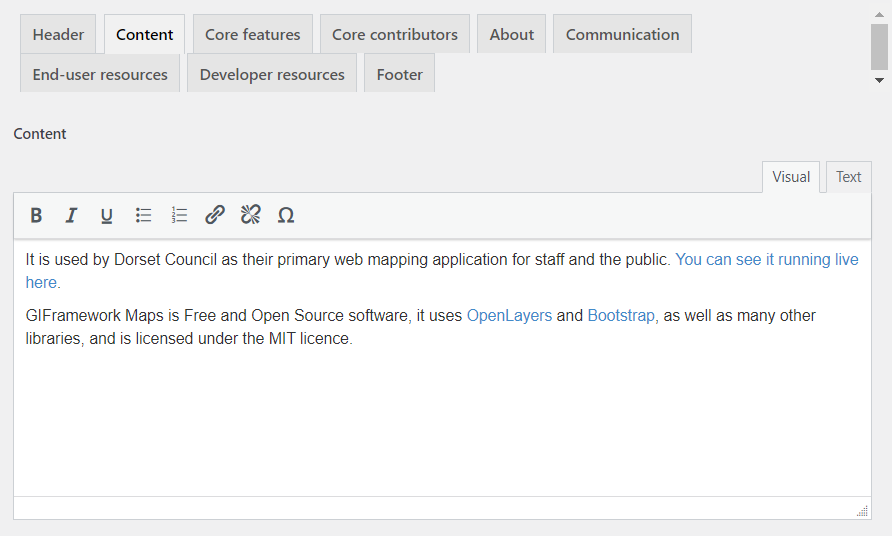892x536 pixels.
Task: Click the scrollbar down arrow
Action: tap(879, 80)
